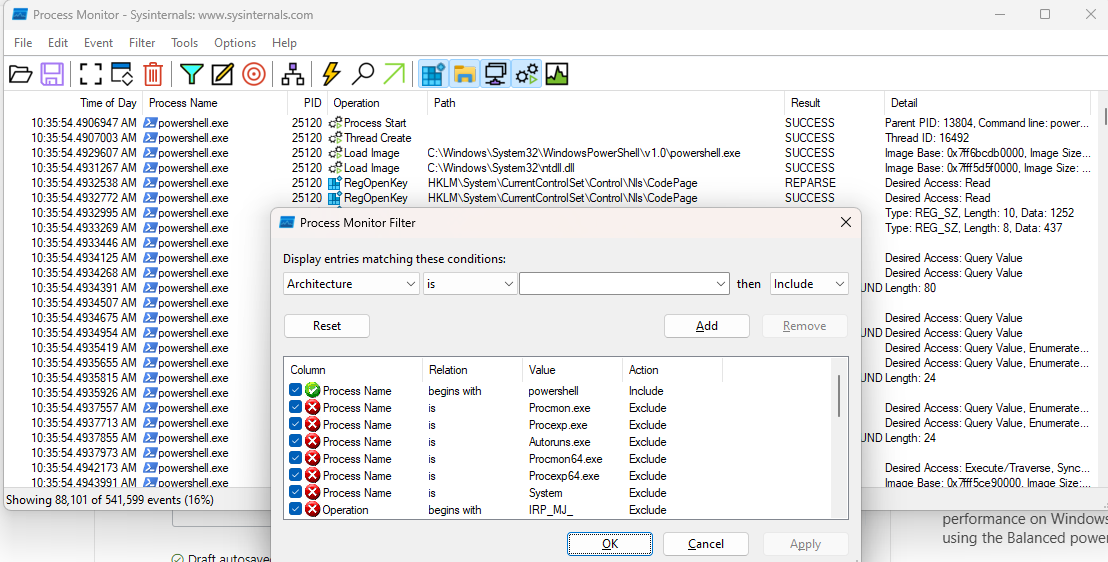
Task: Click into the filter value input field
Action: point(617,283)
